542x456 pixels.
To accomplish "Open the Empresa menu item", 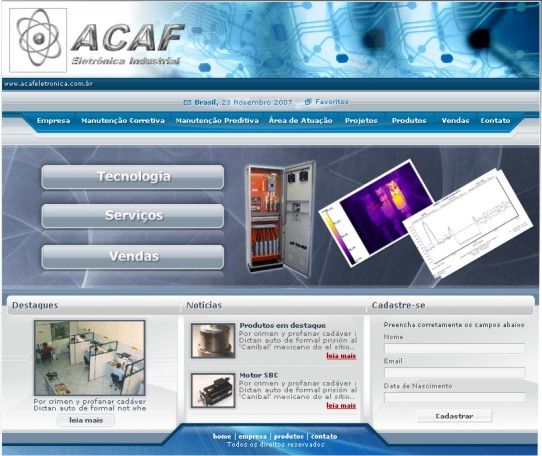I will [x=54, y=121].
